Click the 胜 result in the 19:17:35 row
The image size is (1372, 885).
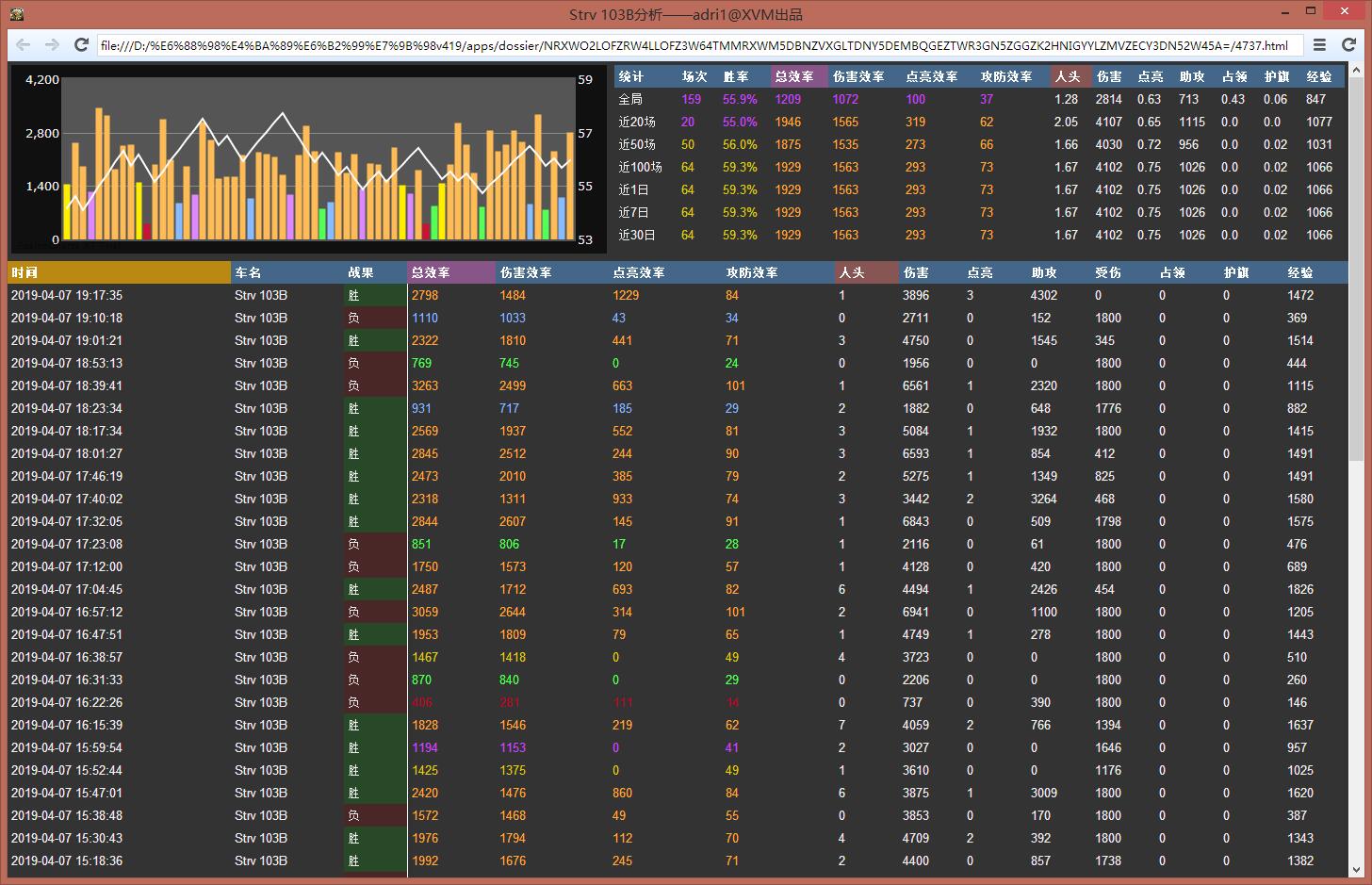(x=353, y=295)
